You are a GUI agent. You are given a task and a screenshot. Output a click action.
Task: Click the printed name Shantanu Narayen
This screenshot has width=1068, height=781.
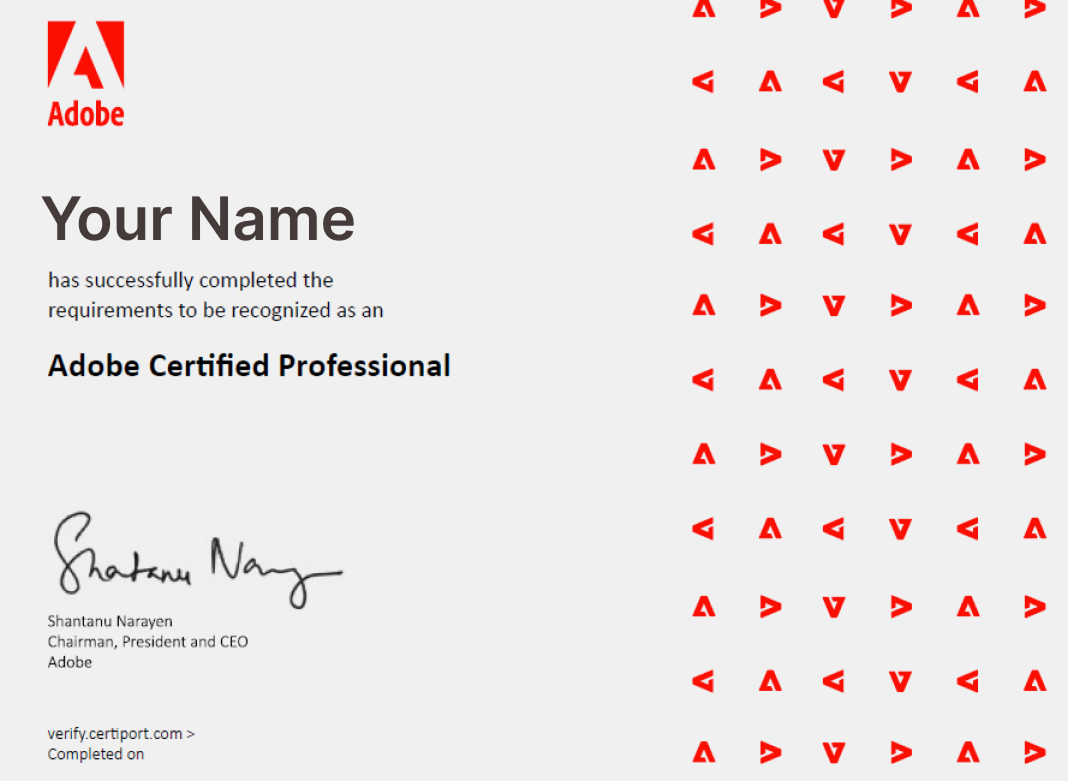pos(110,621)
